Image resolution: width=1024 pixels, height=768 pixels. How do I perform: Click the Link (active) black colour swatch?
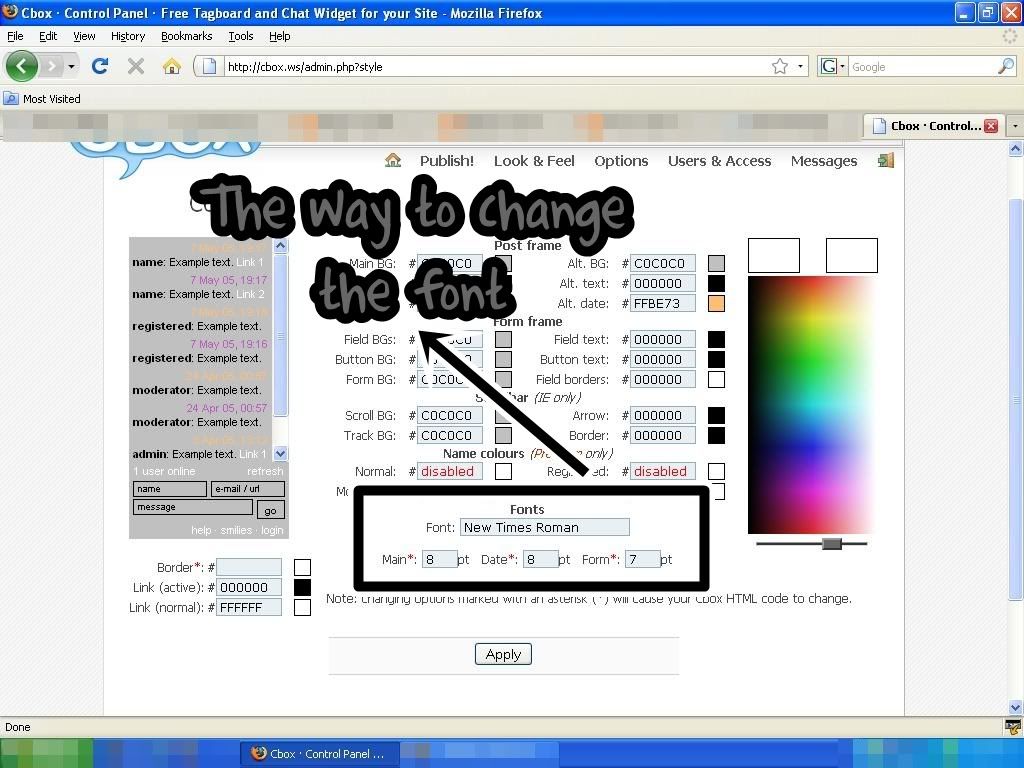coord(302,587)
